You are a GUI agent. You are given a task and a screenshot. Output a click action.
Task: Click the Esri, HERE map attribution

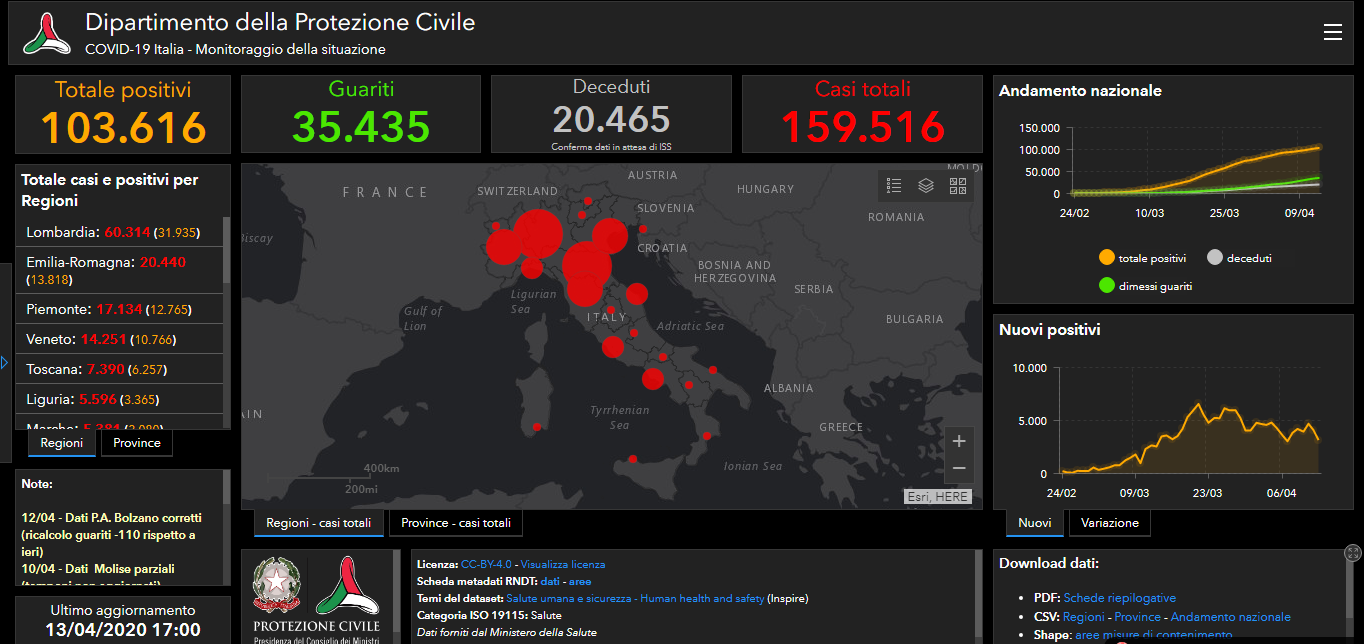937,496
